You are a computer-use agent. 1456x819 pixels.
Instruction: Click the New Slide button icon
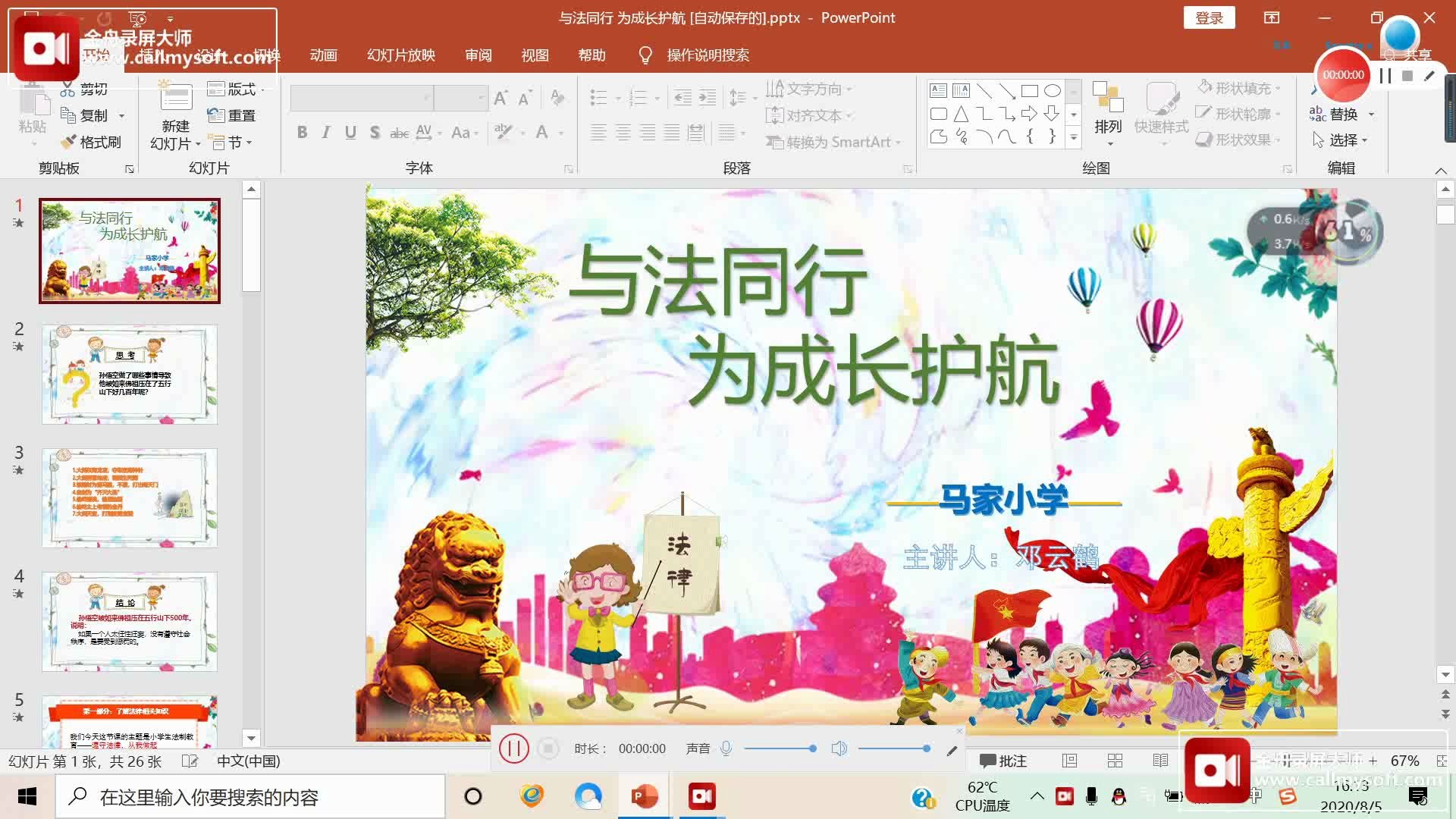[x=175, y=98]
